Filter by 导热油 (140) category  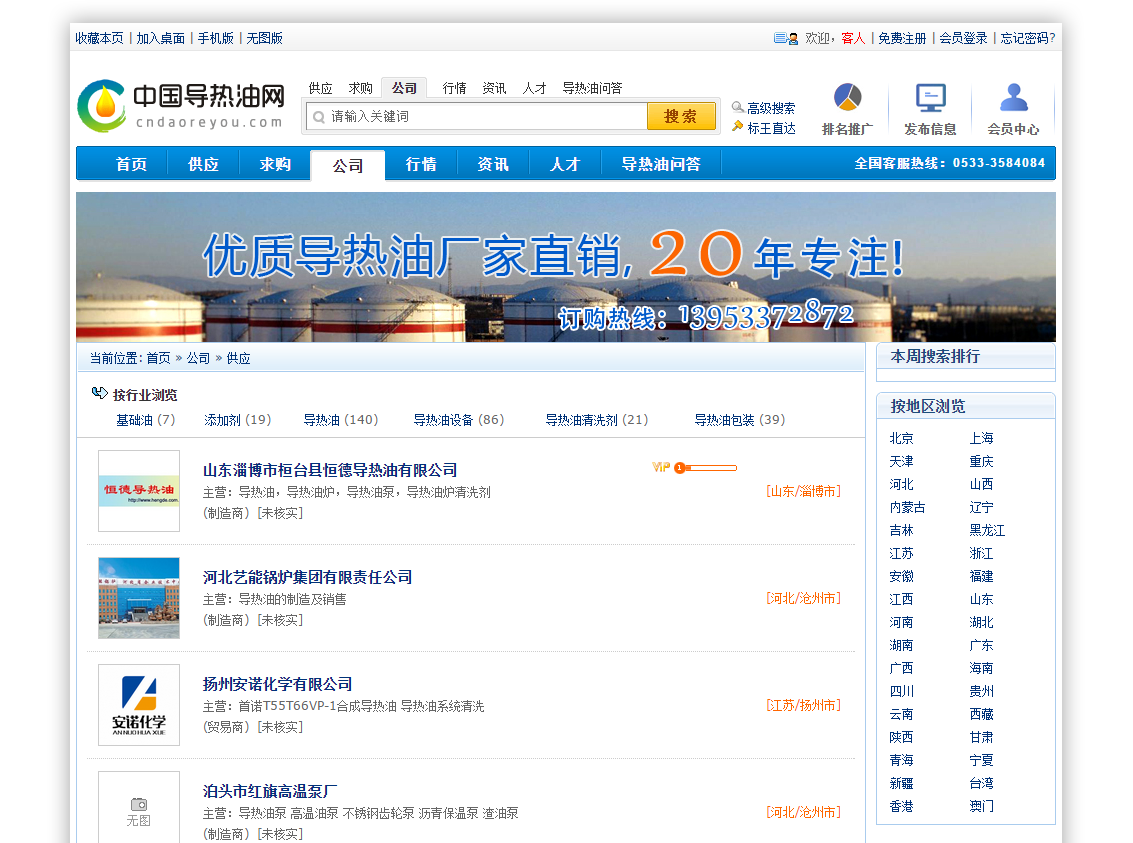(x=341, y=420)
